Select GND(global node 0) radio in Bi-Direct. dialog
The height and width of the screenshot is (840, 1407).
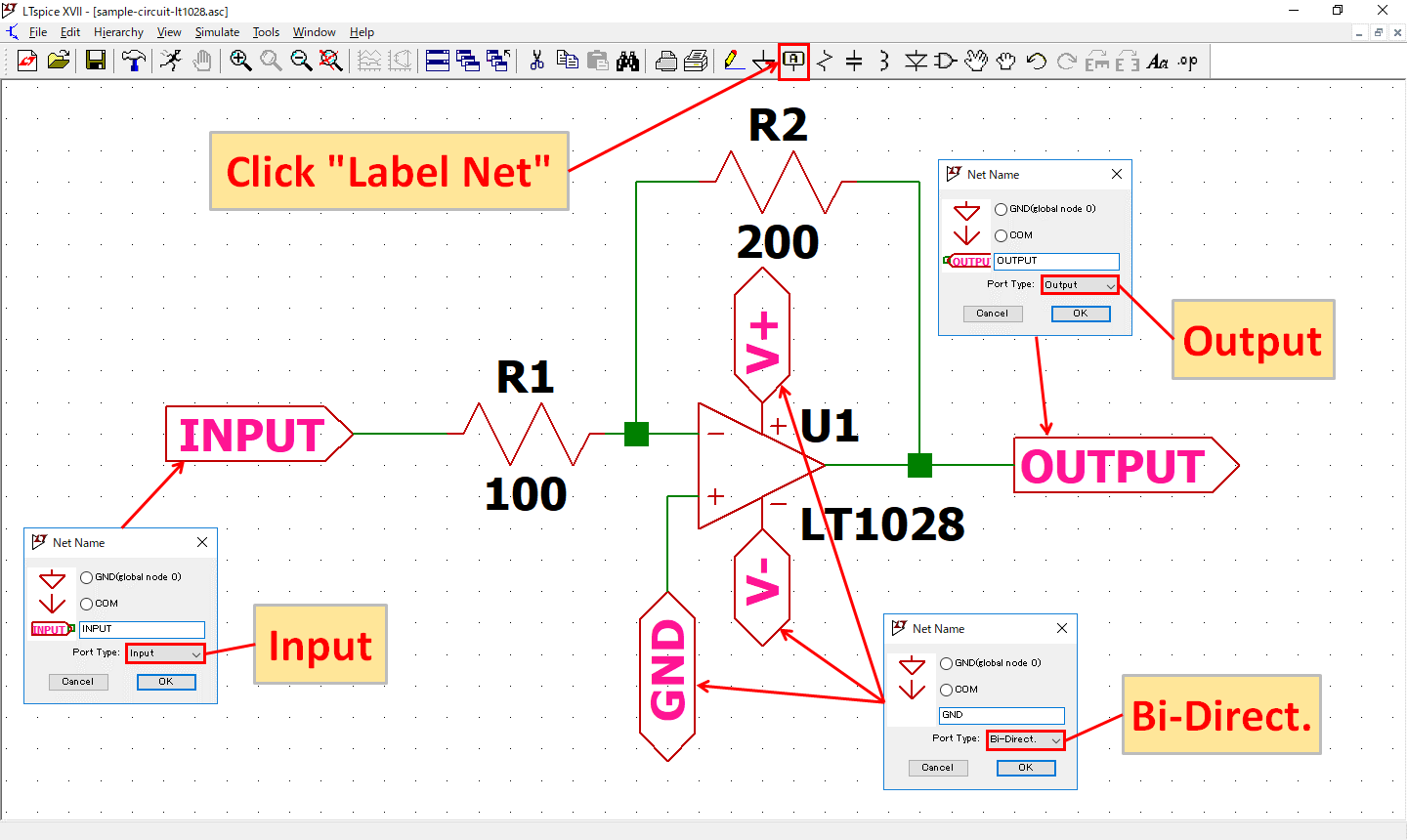point(946,663)
